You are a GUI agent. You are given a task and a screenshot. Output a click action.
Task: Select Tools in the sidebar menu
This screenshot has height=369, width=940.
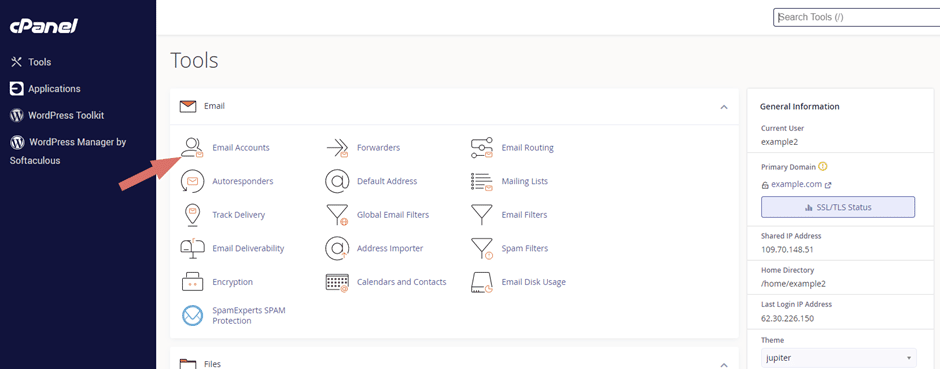[x=40, y=62]
